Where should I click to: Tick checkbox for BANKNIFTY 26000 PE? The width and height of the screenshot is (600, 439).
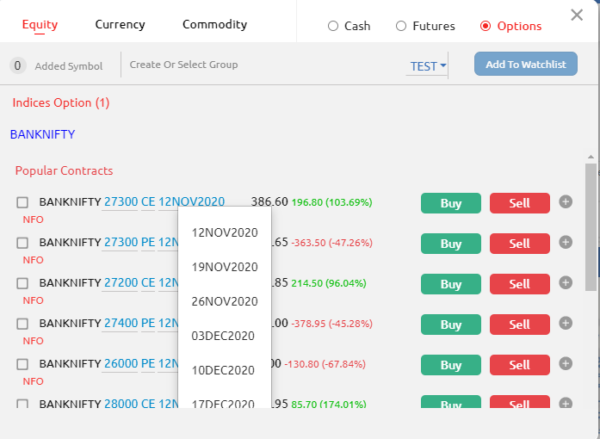pos(22,364)
